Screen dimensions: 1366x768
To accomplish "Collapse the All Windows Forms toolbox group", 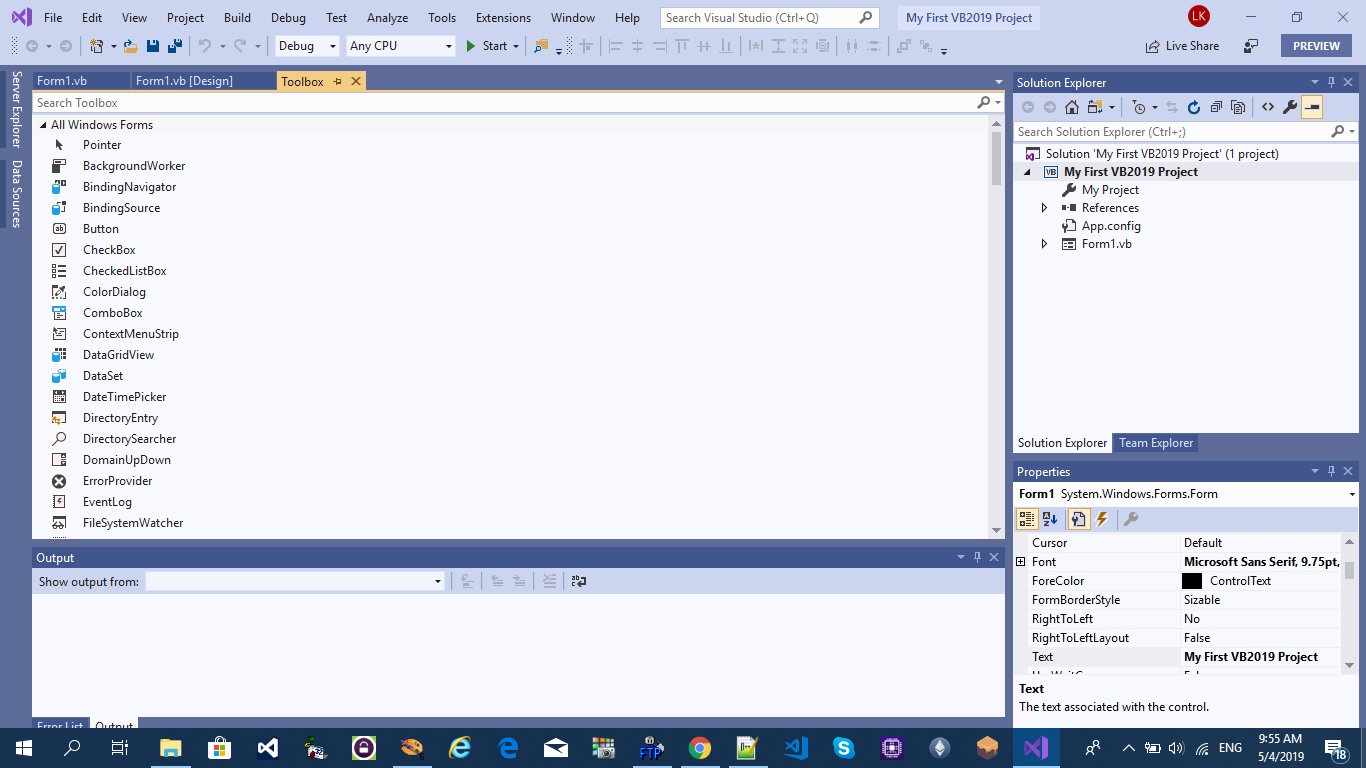I will click(x=43, y=125).
